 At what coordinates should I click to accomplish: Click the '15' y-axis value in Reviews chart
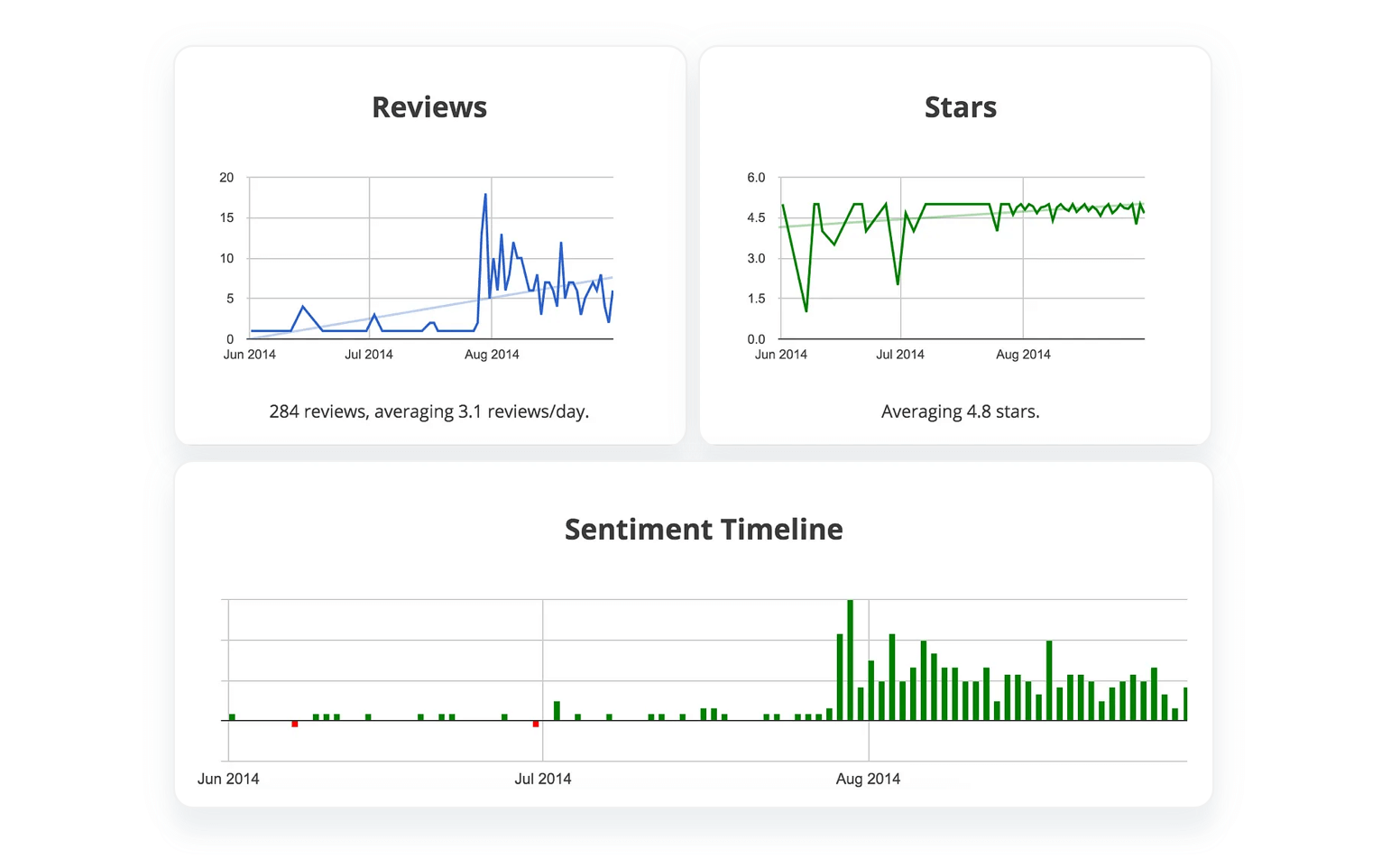226,217
